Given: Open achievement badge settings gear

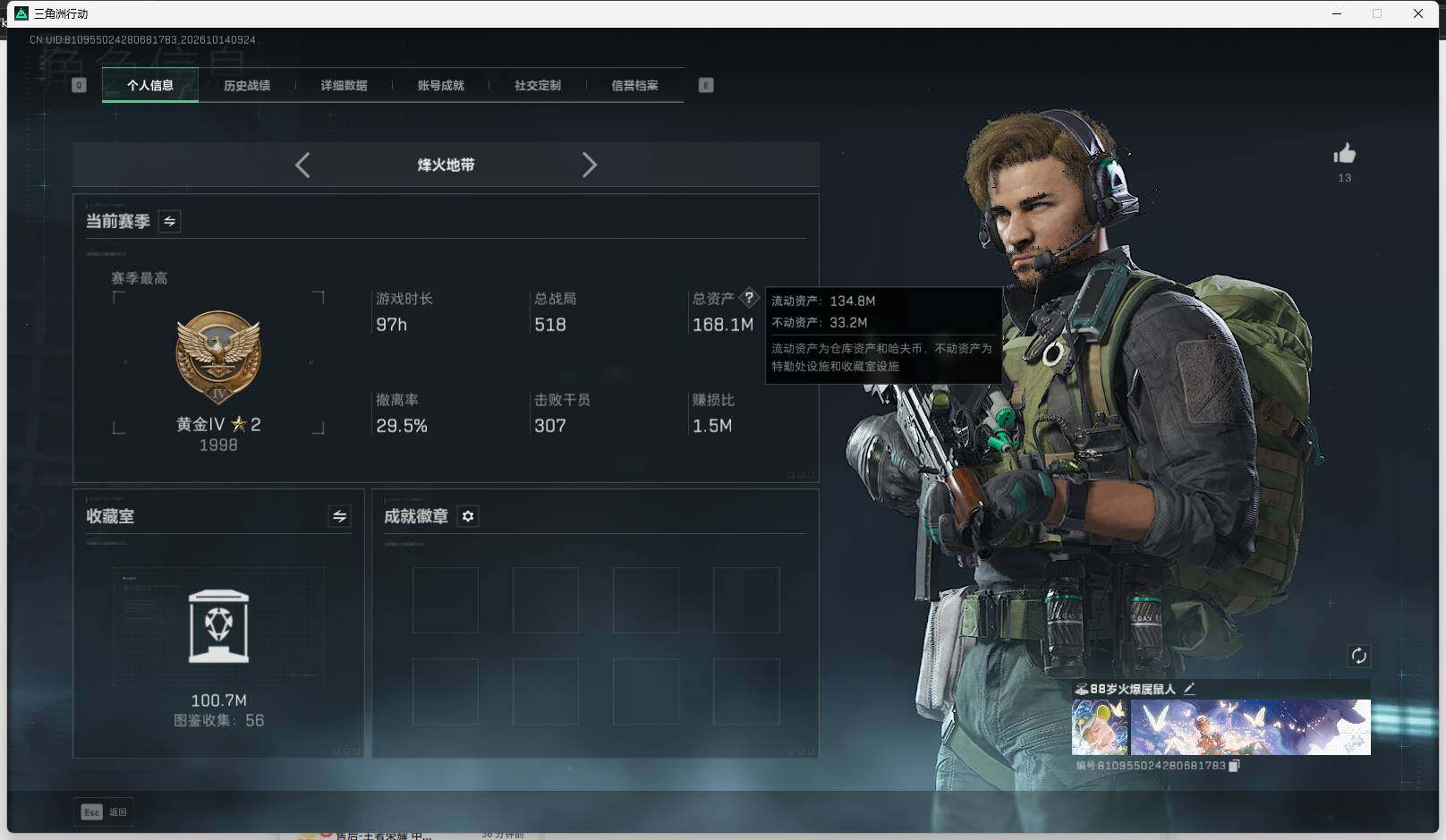Looking at the screenshot, I should [x=468, y=516].
